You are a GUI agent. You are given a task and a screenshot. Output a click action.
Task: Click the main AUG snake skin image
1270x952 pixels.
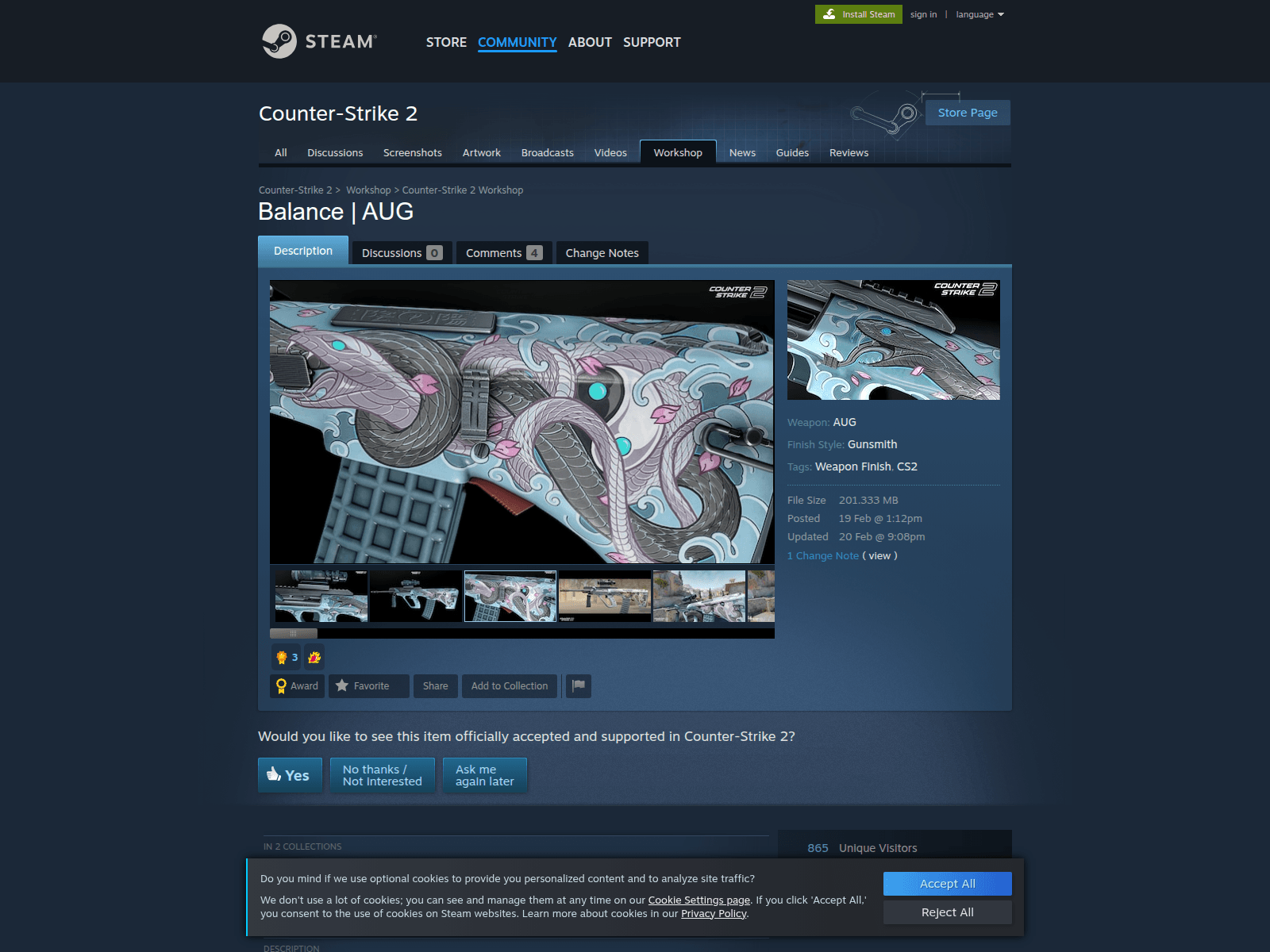522,421
